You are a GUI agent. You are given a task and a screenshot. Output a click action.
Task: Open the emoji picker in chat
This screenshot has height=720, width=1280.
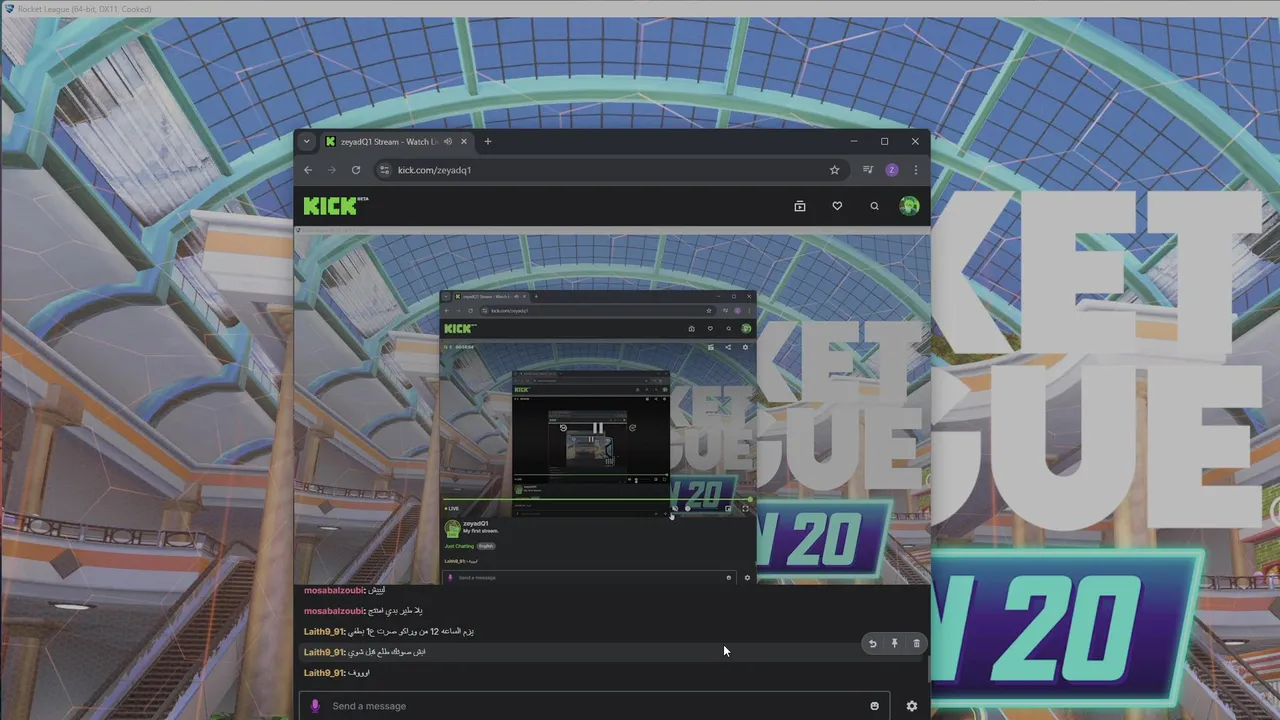[874, 706]
